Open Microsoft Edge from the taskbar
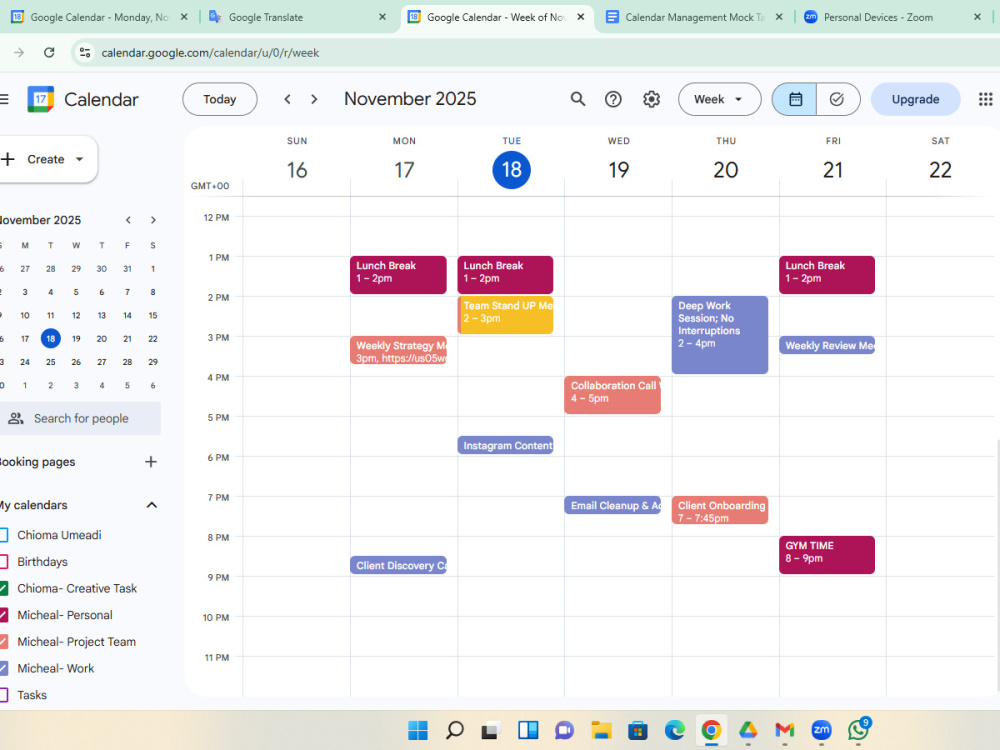This screenshot has width=1000, height=750. tap(675, 730)
